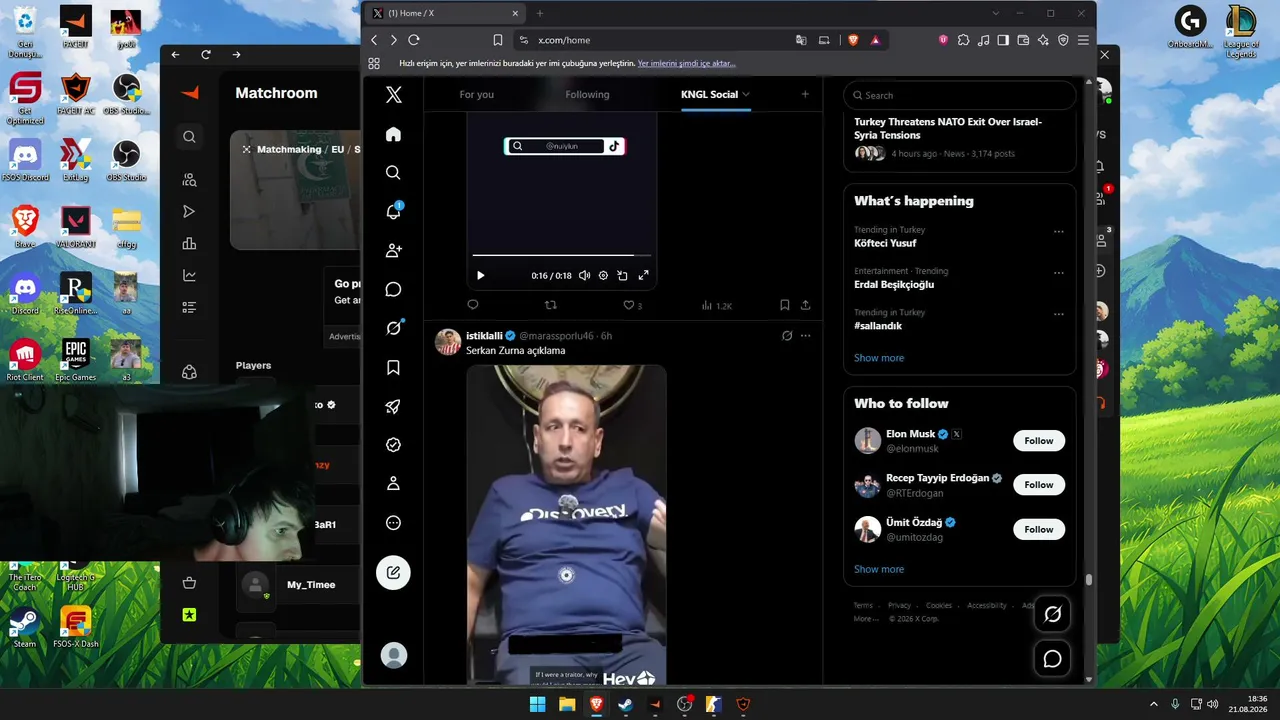The height and width of the screenshot is (720, 1280).
Task: Open the Köfteci Yusuf trending topic
Action: [x=885, y=243]
